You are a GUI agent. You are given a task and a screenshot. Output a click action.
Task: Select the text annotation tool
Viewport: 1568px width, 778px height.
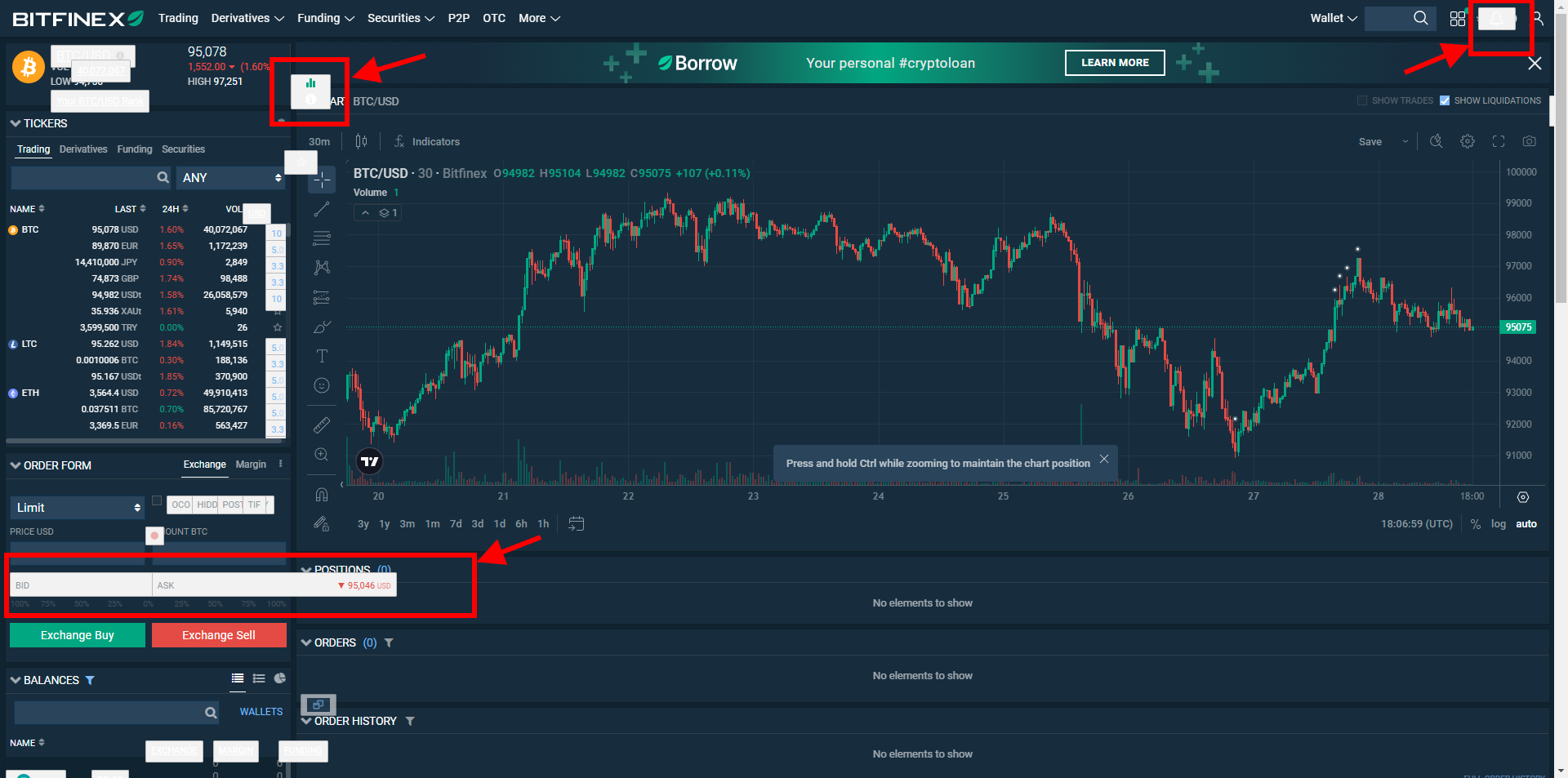(322, 356)
